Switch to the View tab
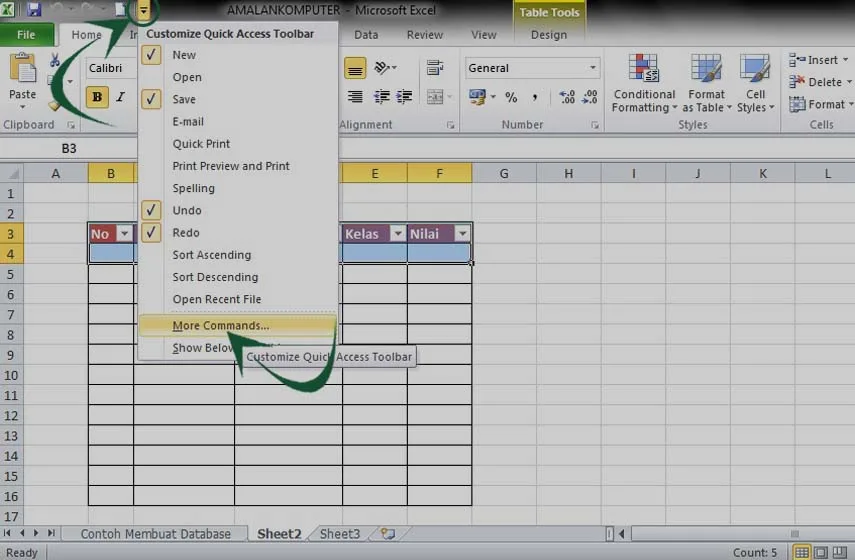855x560 pixels. [483, 35]
